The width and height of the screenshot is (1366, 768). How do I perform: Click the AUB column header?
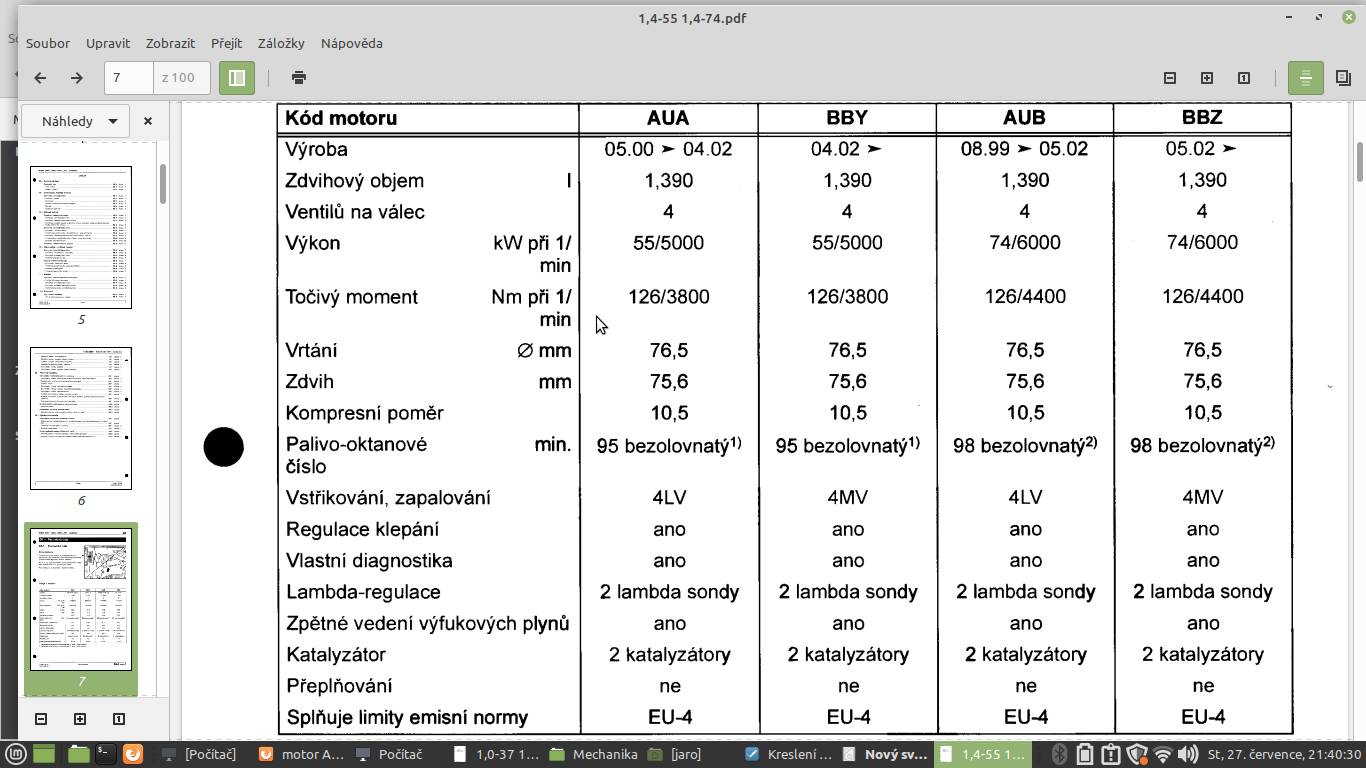1025,118
